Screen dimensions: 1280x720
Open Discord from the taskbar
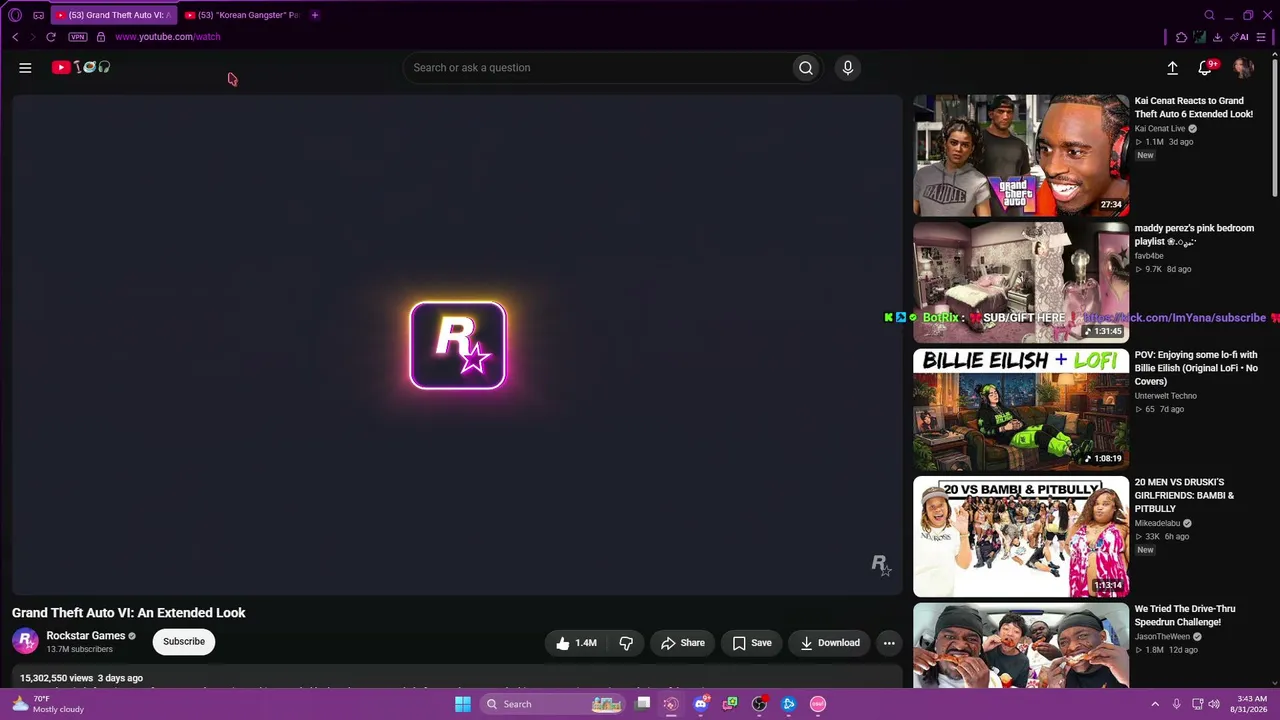(x=701, y=704)
